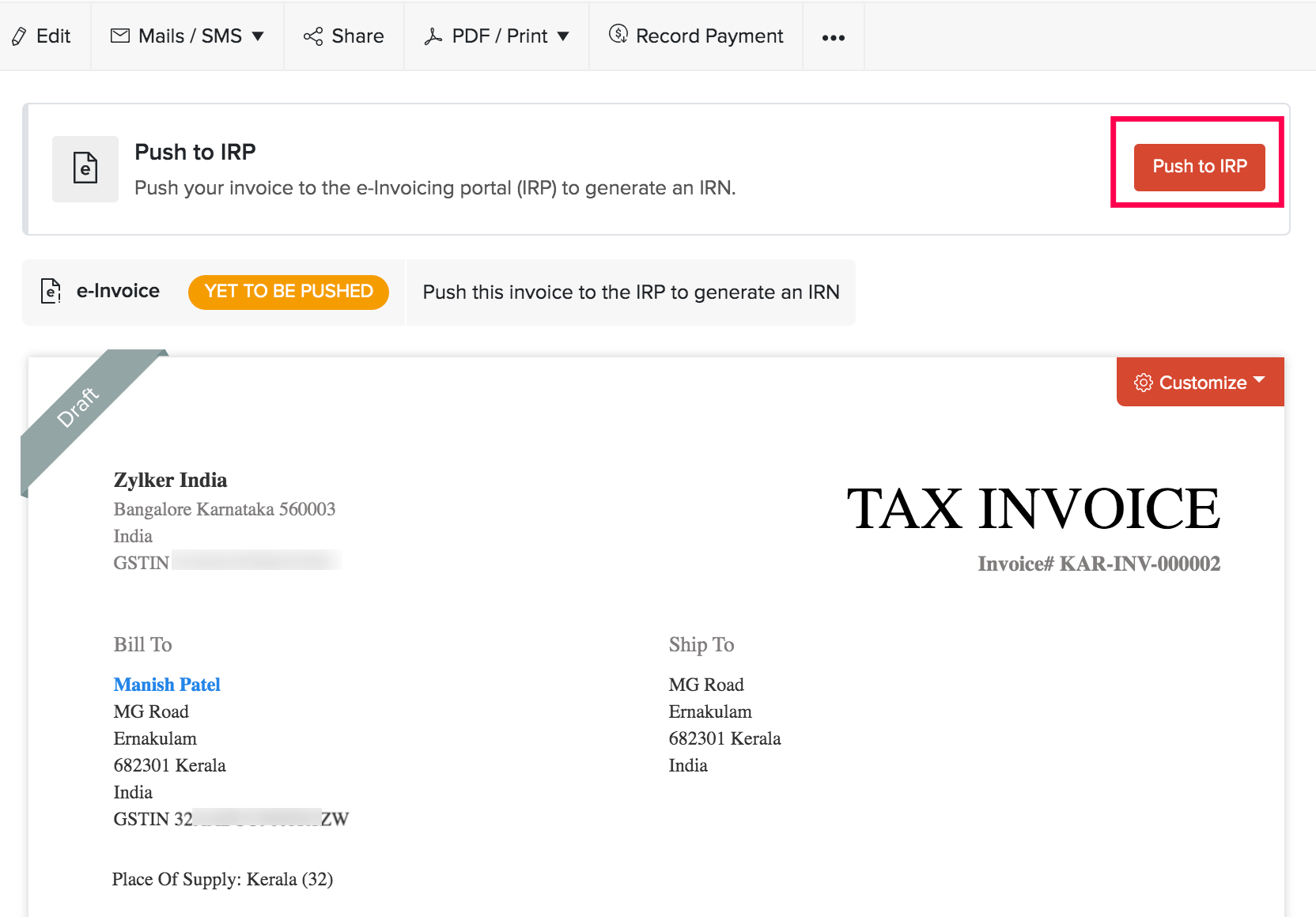Image resolution: width=1316 pixels, height=917 pixels.
Task: Click the PDF acrobat icon
Action: (x=433, y=36)
